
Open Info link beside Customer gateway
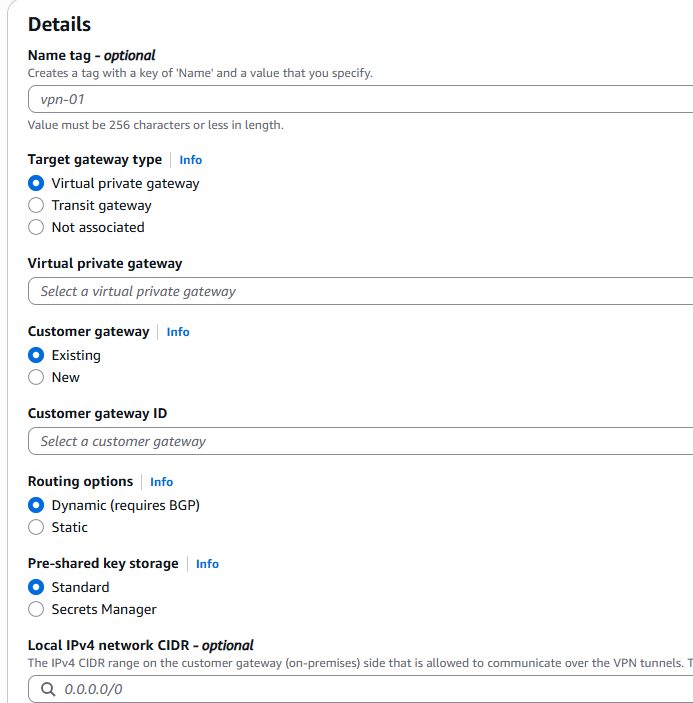coord(178,332)
